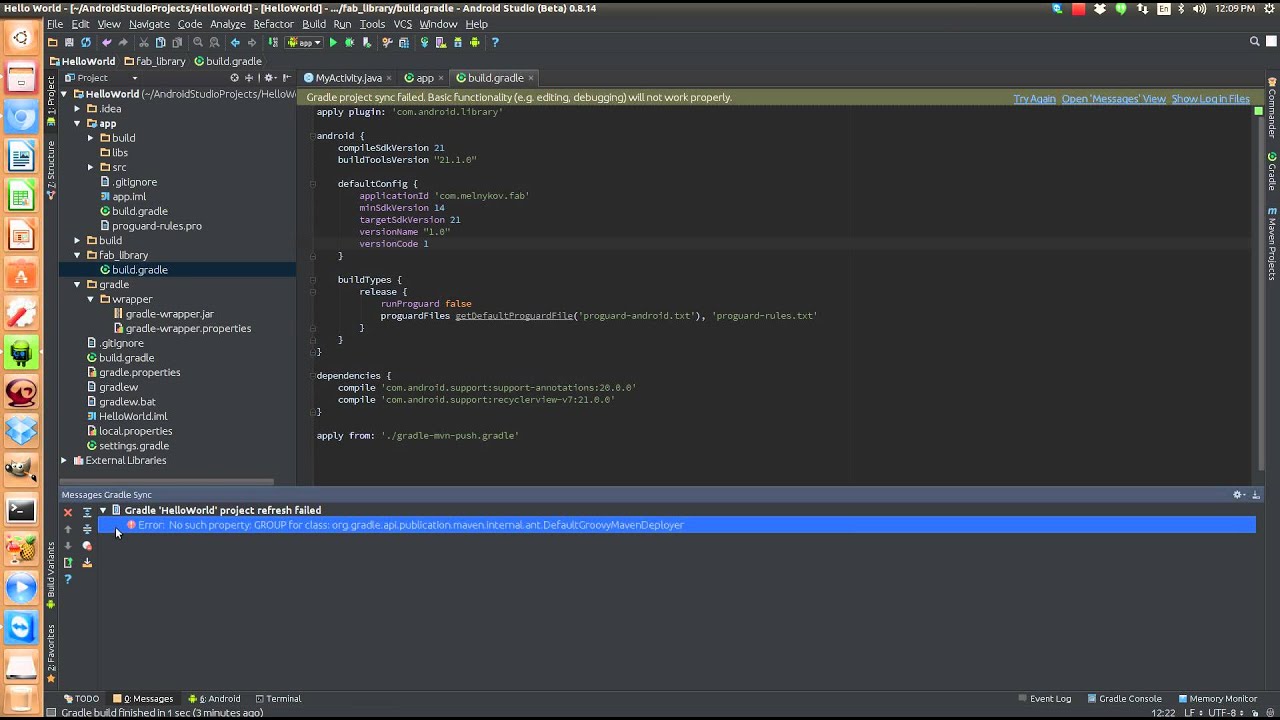Click the Build Variants side panel tab
This screenshot has height=720, width=1280.
pos(51,576)
